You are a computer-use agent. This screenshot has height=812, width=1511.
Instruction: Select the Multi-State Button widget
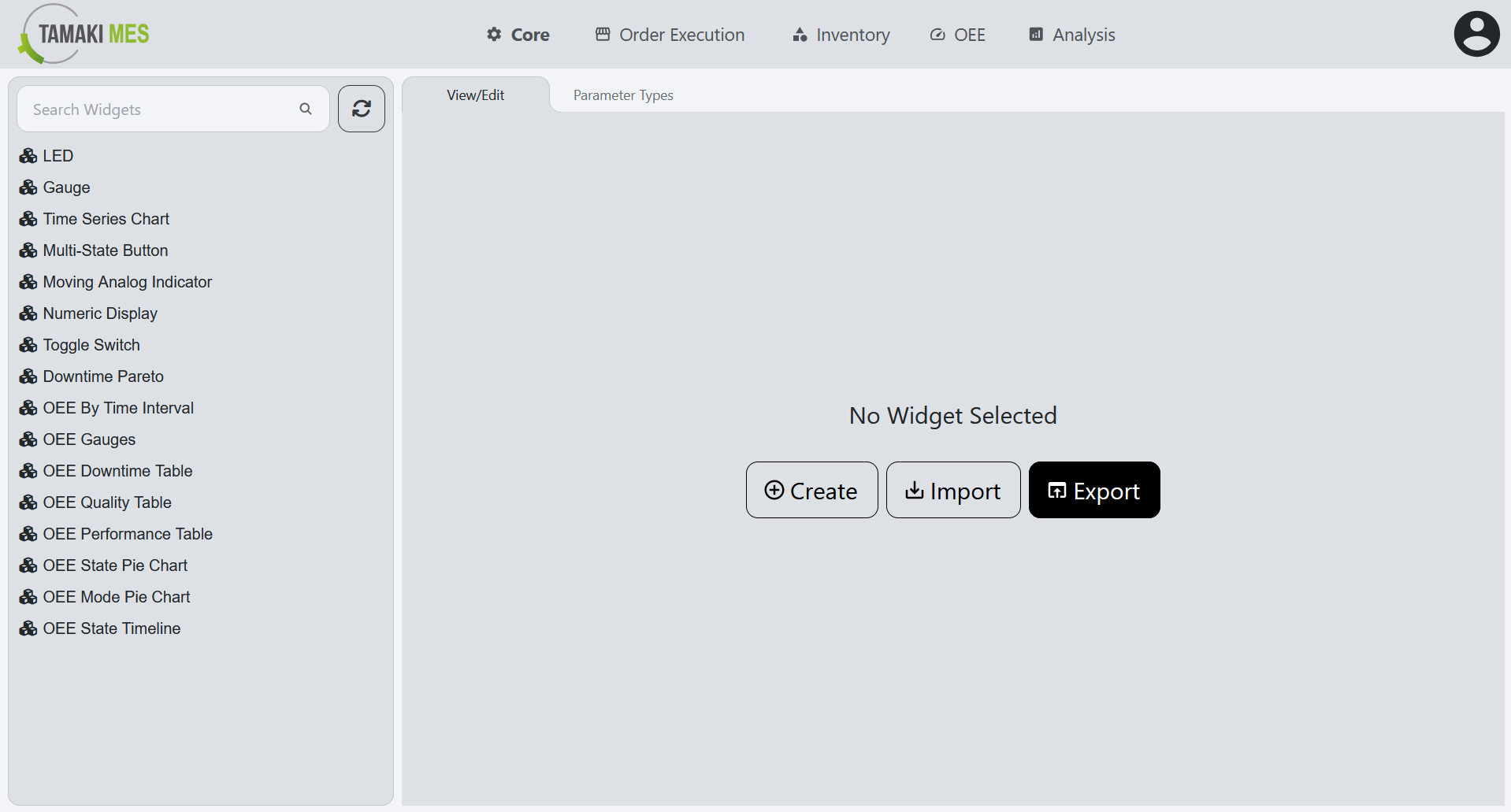coord(106,250)
